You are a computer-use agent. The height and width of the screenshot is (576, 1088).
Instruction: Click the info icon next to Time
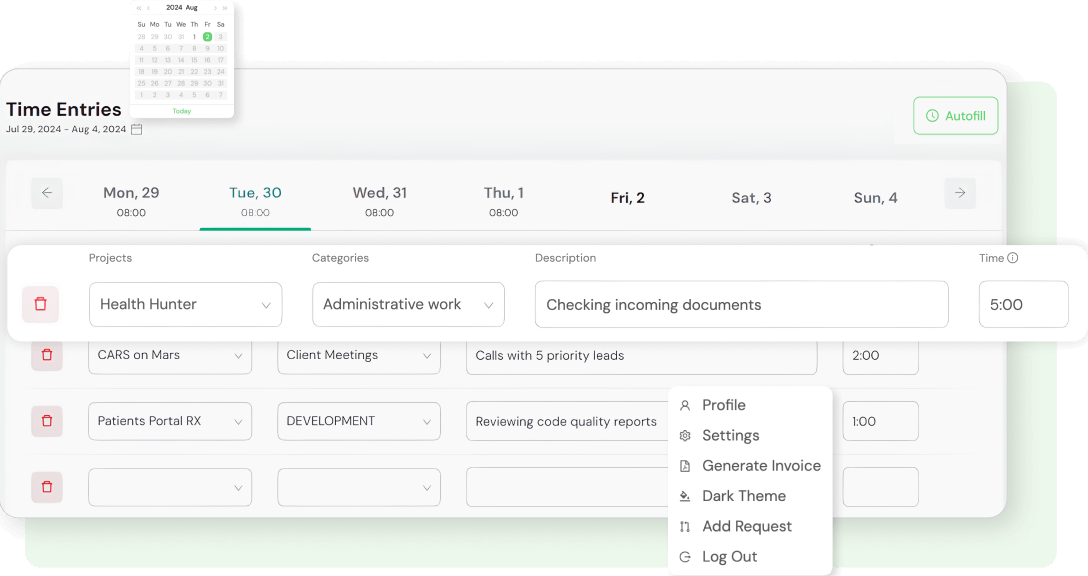coord(1013,258)
